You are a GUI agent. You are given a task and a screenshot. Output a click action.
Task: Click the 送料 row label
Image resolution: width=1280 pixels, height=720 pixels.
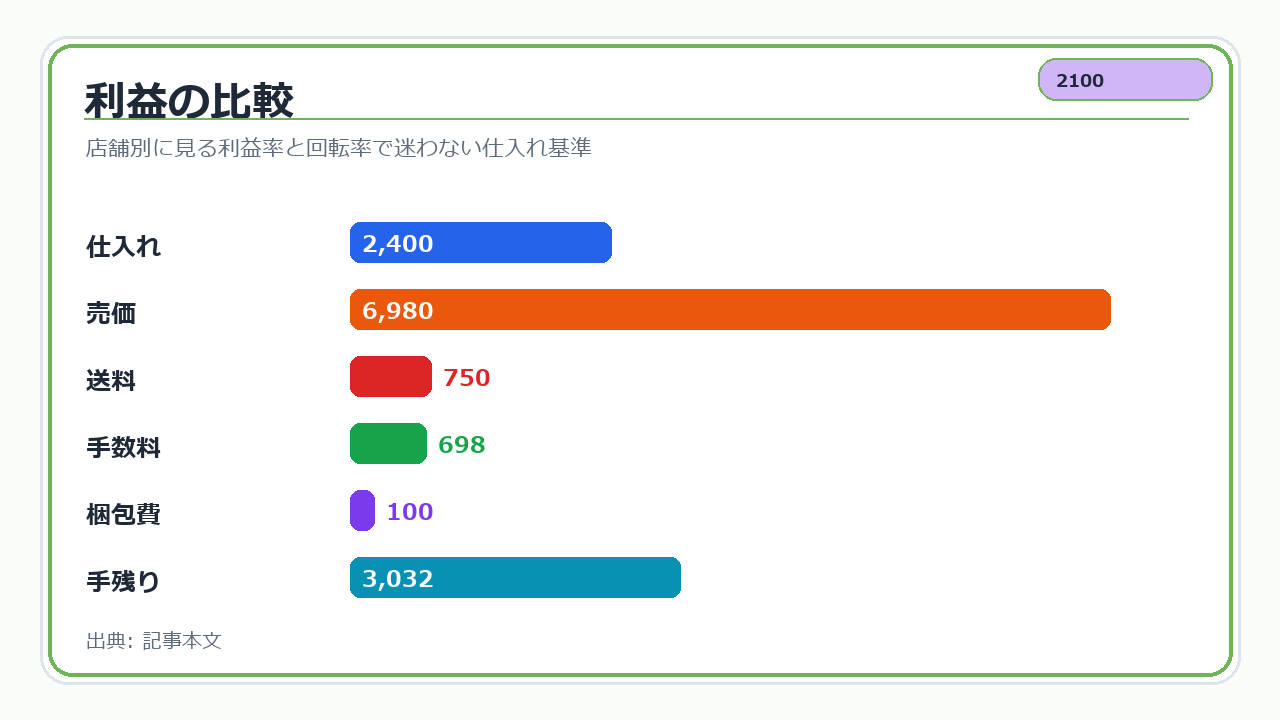[111, 381]
